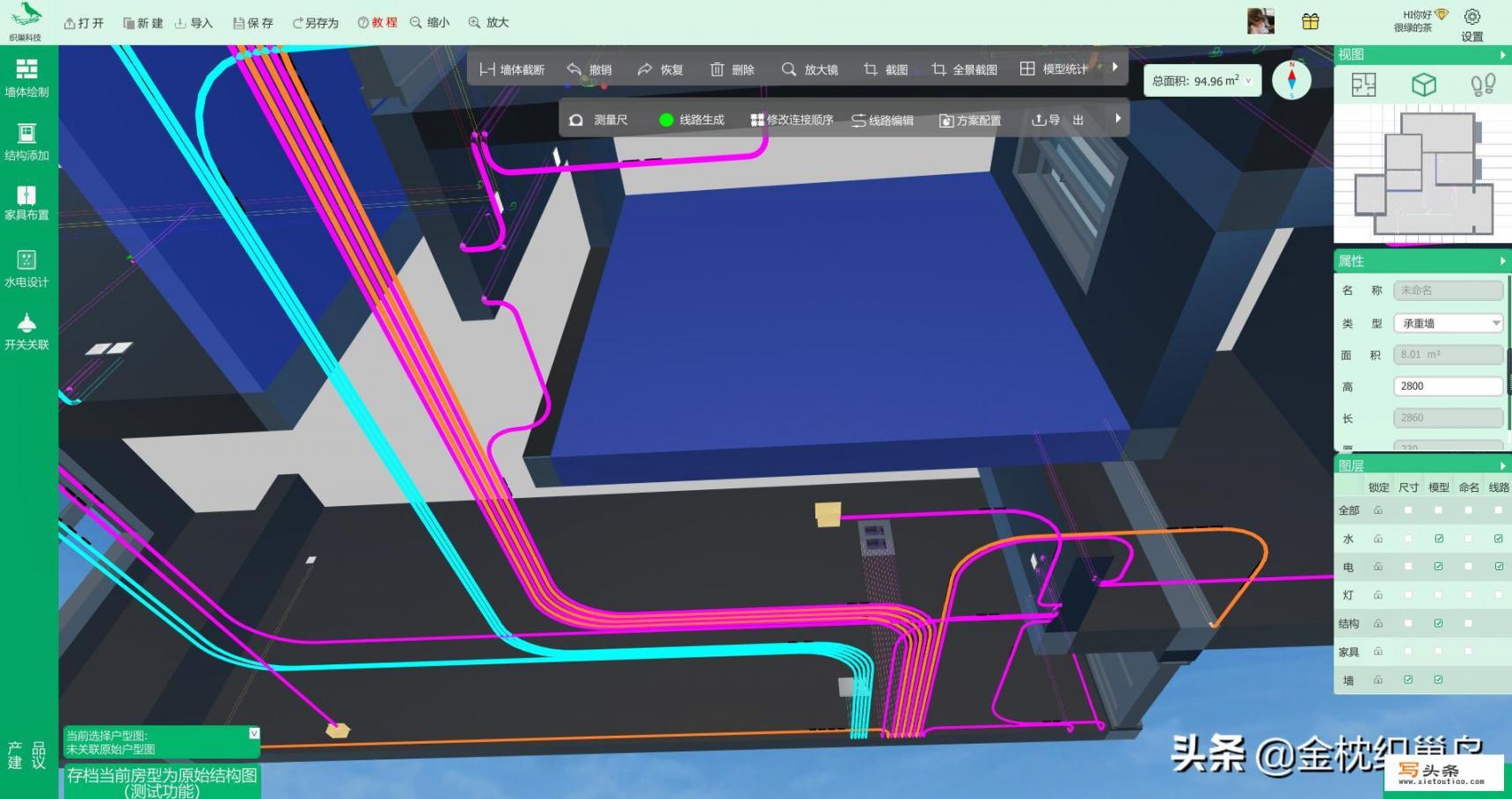Check model (模型) checkbox for 灯 layer
The height and width of the screenshot is (799, 1512).
coord(1439,595)
